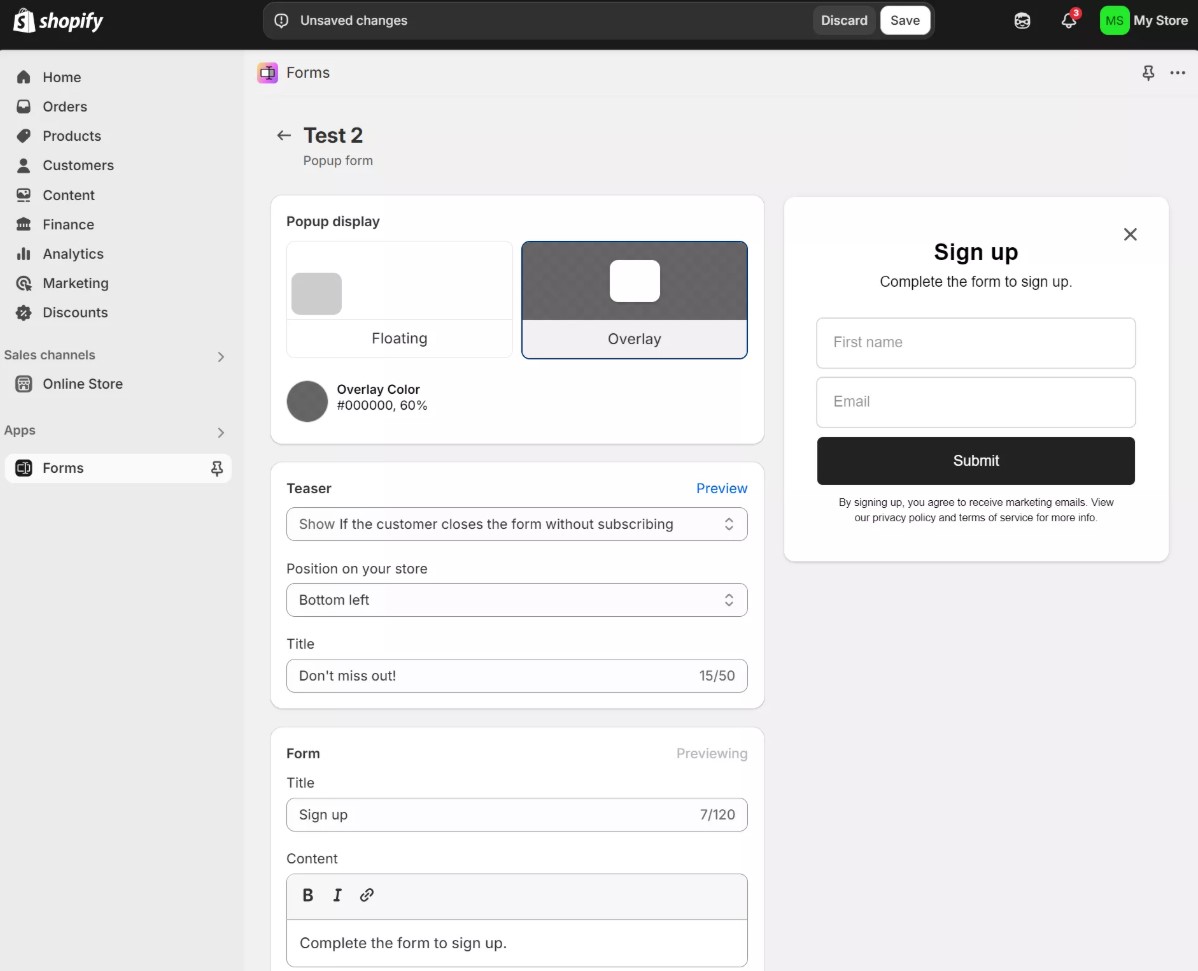
Task: Insert a link using the Content editor
Action: pyautogui.click(x=367, y=895)
